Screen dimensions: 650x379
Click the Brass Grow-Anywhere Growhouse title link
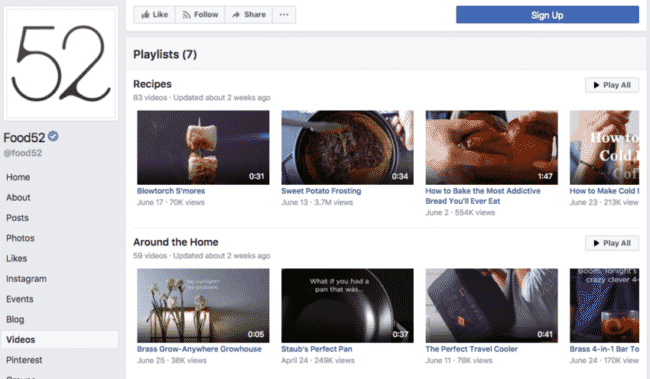[199, 349]
